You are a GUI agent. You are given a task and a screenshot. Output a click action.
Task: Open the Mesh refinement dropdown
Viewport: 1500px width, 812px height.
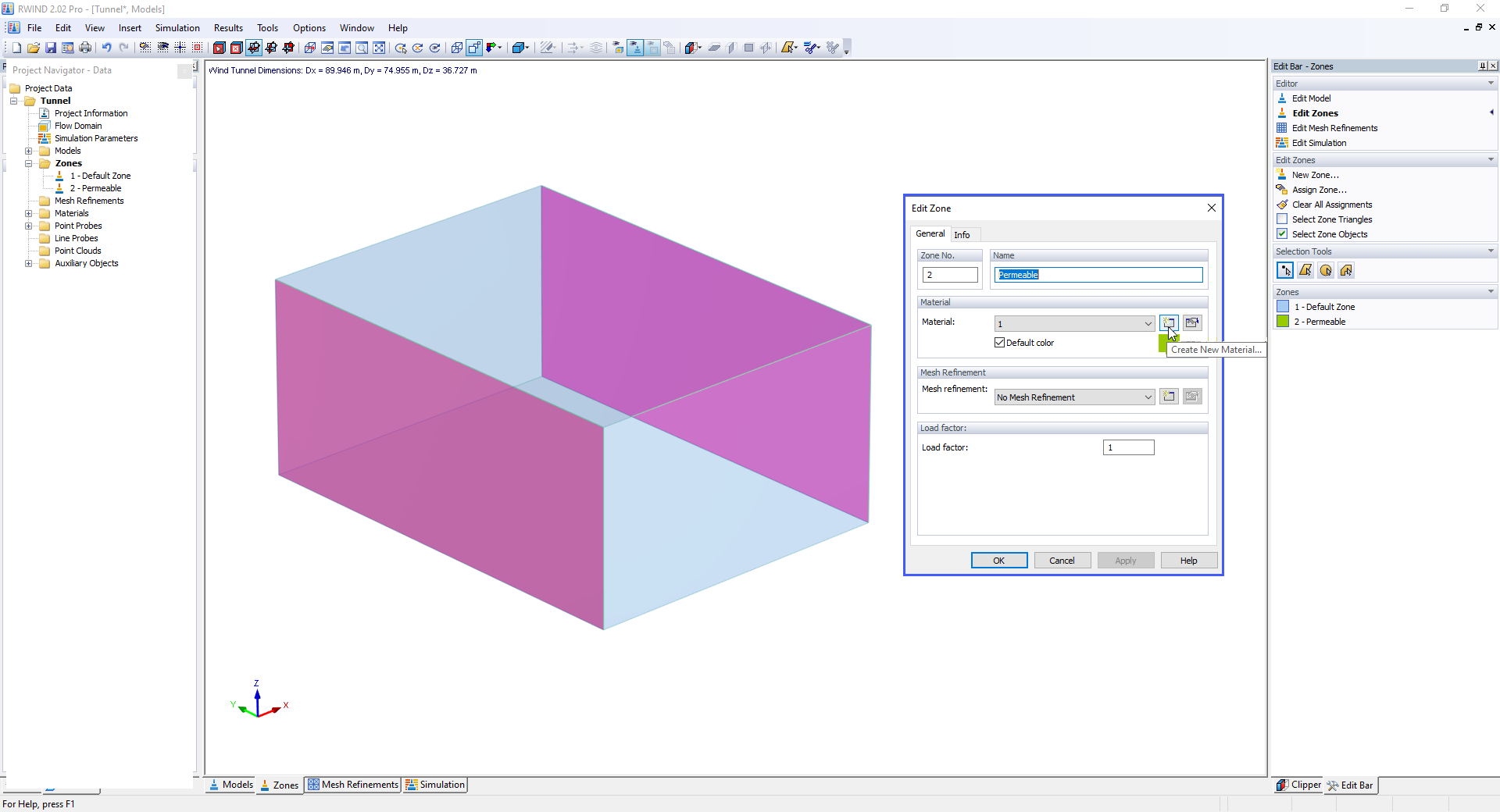click(x=1074, y=397)
